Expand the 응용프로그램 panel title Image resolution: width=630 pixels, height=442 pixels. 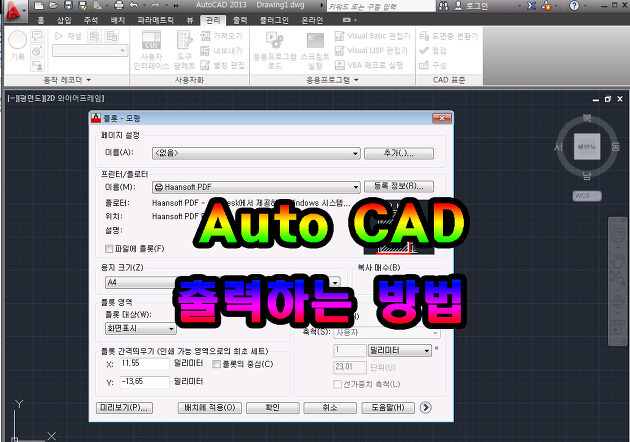332,80
